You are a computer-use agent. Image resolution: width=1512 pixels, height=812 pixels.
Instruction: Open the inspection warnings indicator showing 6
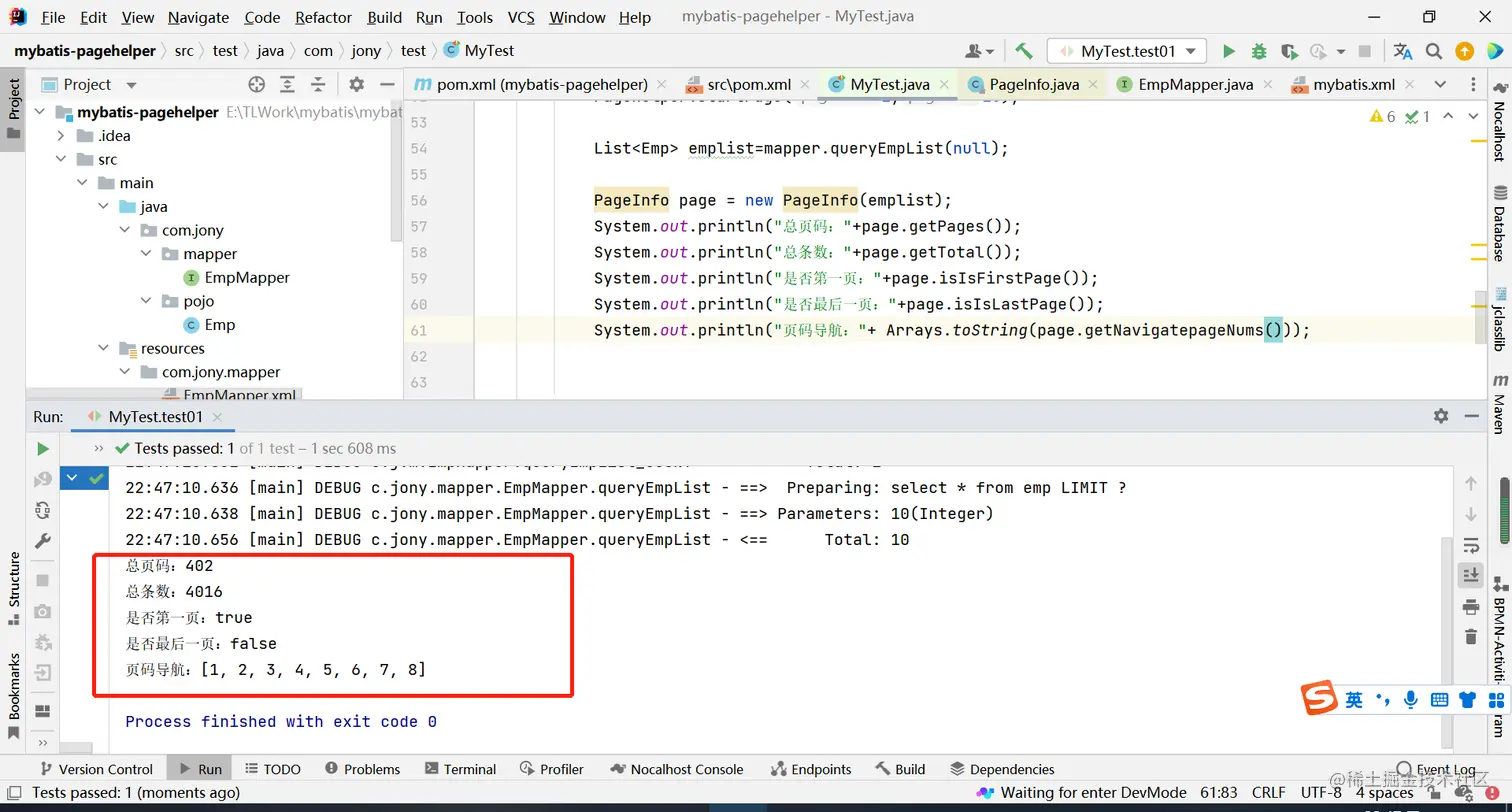(1382, 117)
